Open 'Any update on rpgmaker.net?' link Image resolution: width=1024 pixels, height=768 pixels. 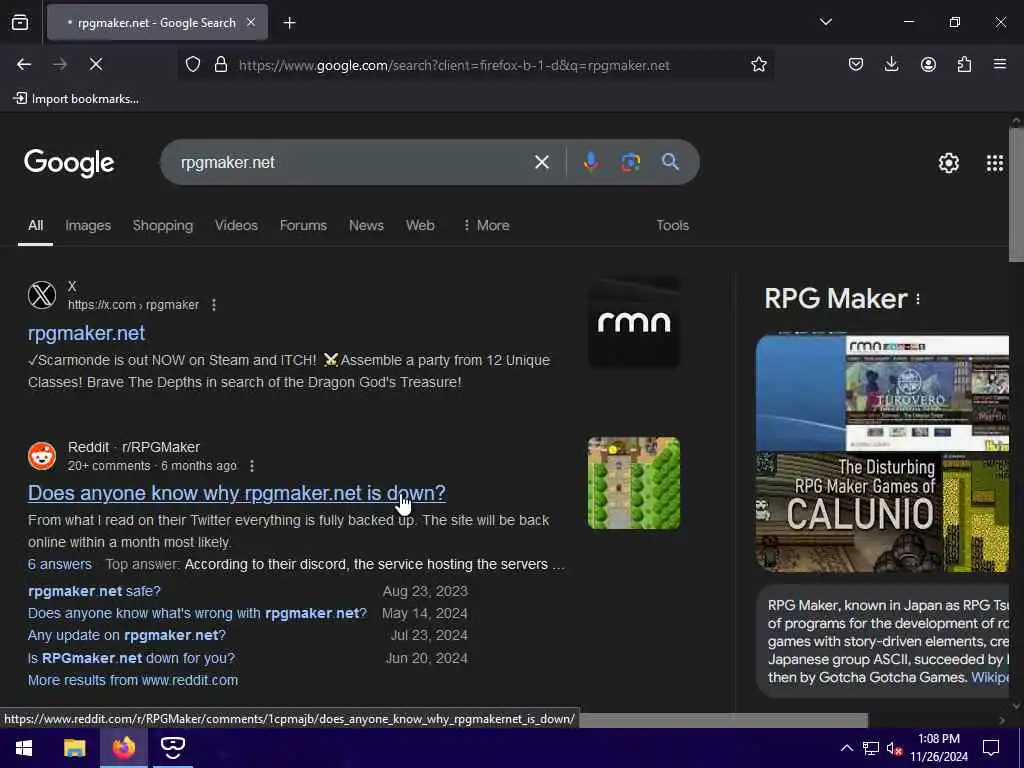(x=127, y=635)
